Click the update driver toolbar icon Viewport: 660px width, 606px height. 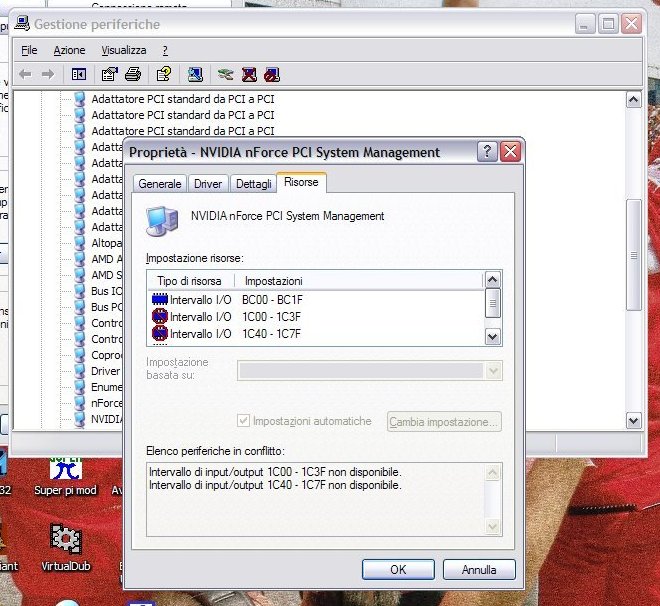pos(225,74)
